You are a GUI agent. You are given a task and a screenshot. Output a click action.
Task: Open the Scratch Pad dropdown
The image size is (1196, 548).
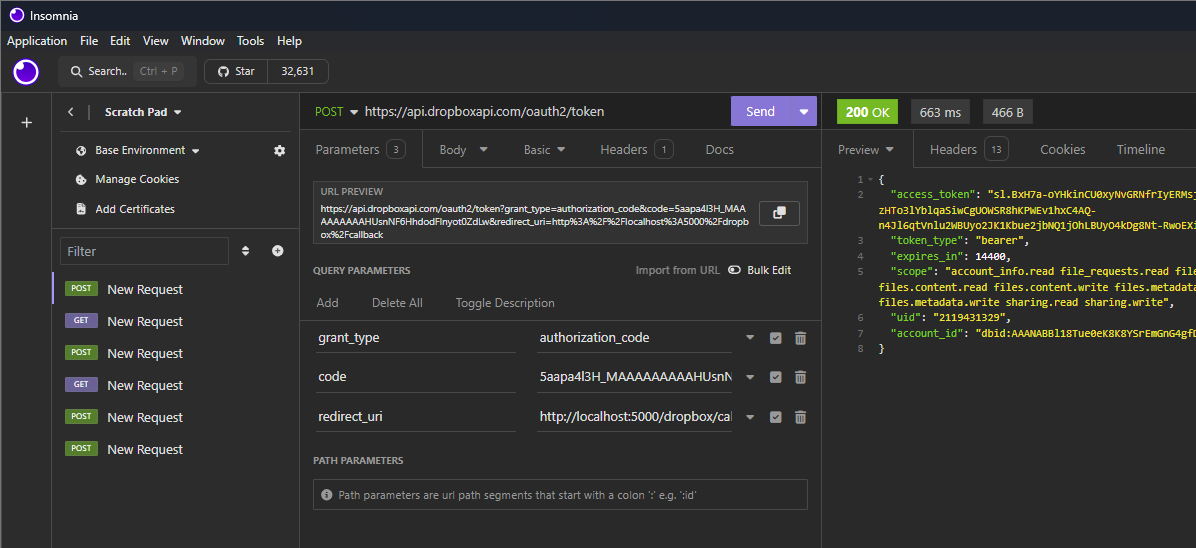pos(143,112)
